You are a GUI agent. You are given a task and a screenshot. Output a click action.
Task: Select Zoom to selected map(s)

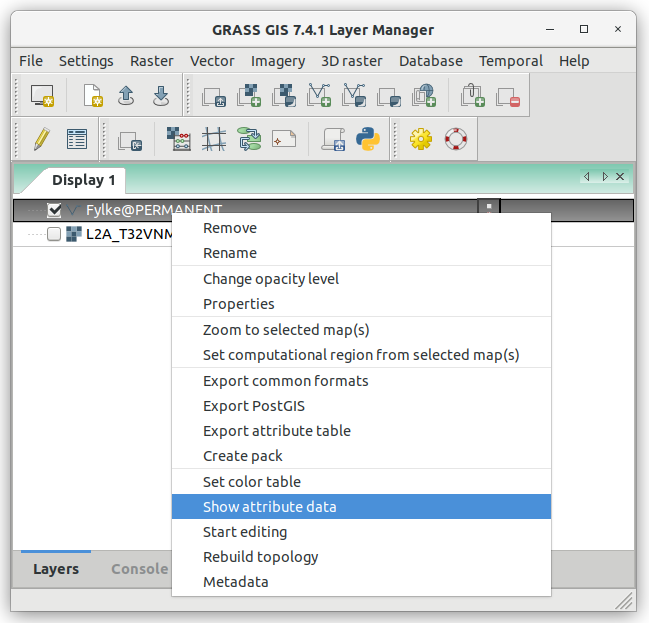361,330
